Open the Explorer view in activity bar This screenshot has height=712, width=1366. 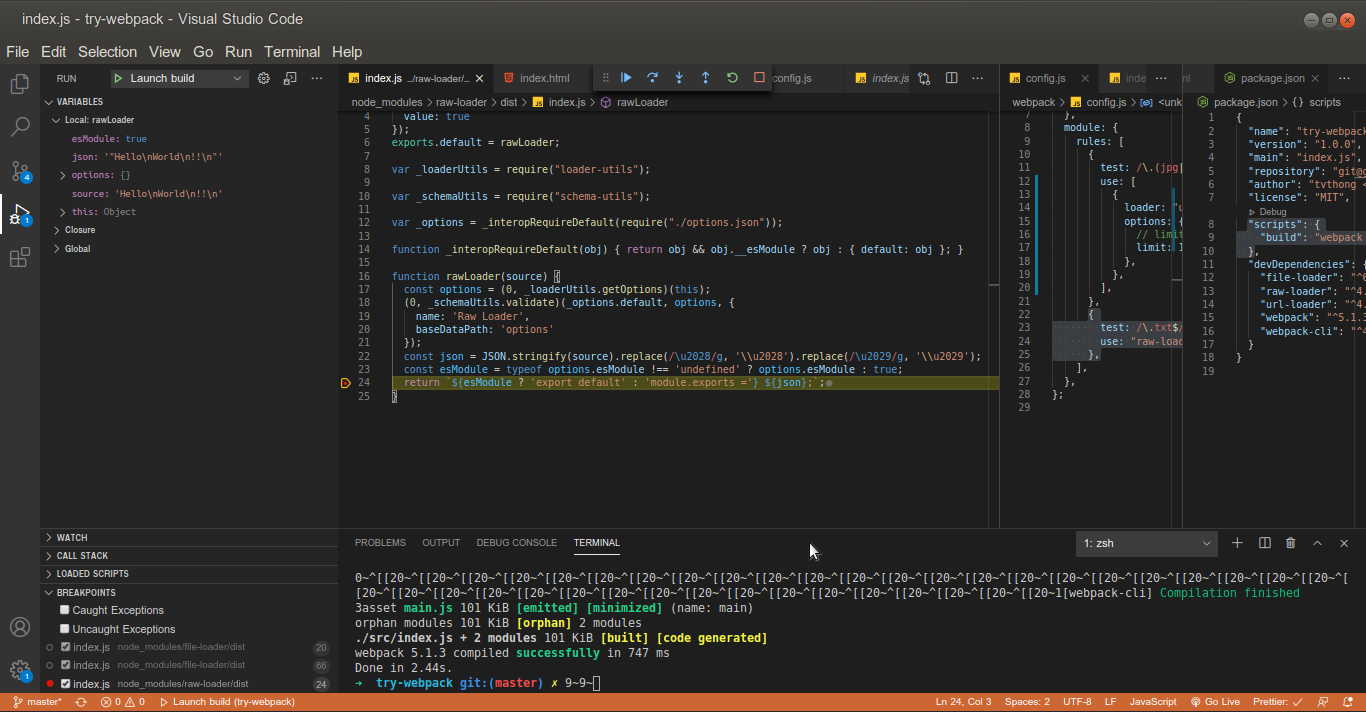(x=19, y=84)
